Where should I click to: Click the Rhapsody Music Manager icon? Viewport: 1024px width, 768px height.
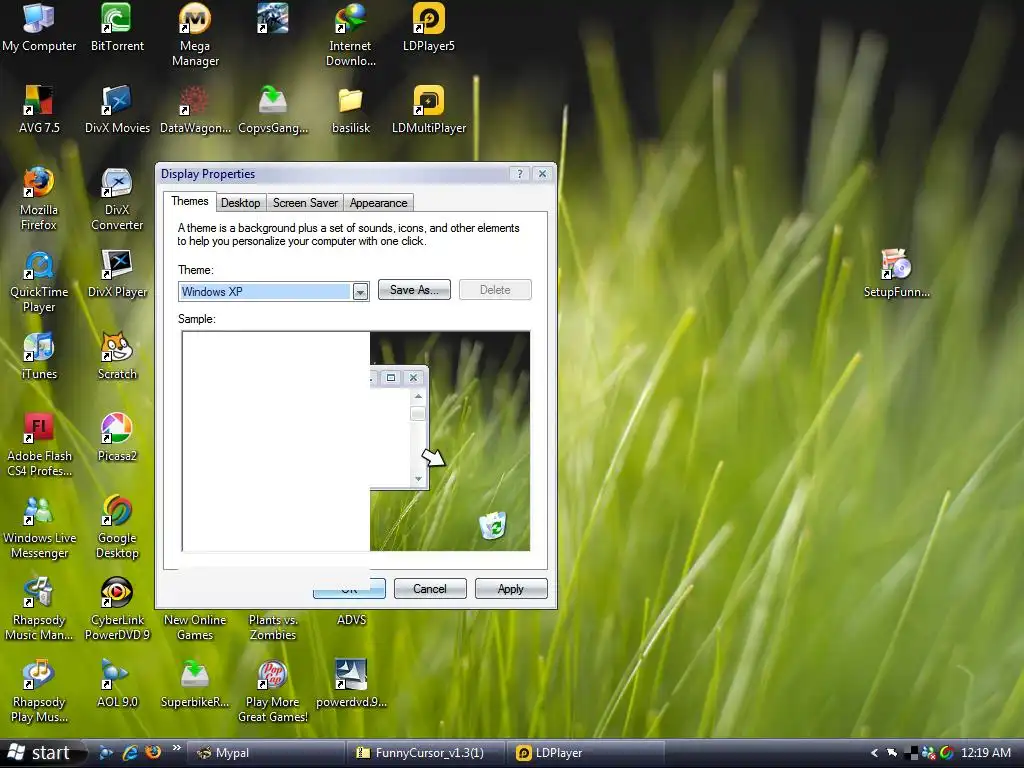[x=39, y=610]
